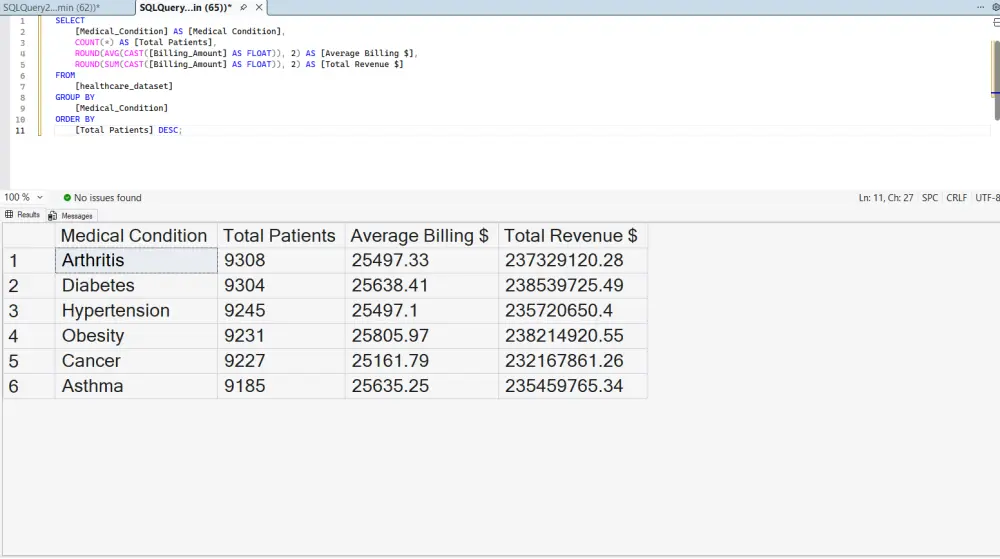Switch to the SQLQuery2...min (62) tab
The width and height of the screenshot is (1000, 559).
coord(52,8)
